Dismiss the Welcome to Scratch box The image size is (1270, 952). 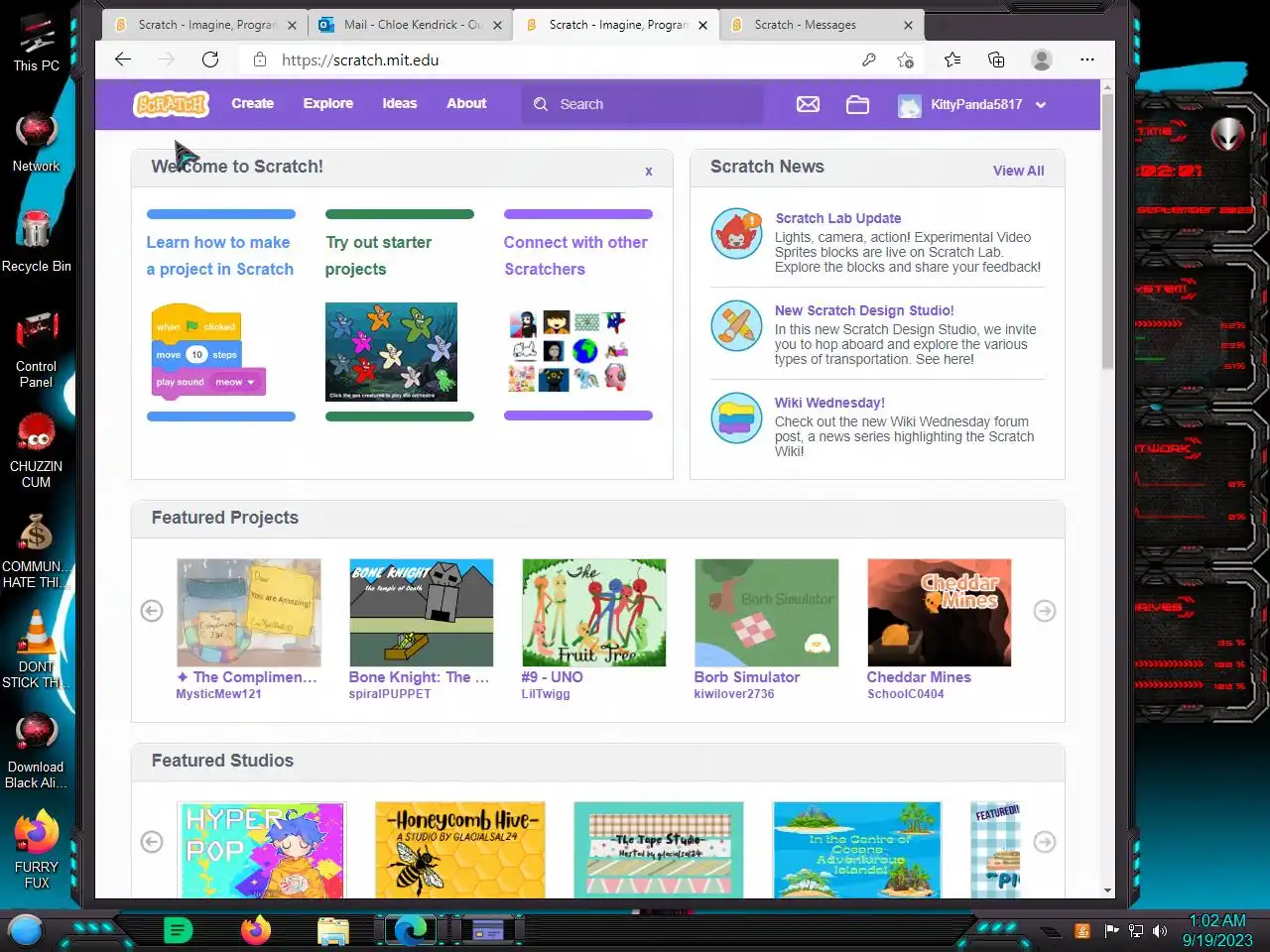tap(649, 172)
